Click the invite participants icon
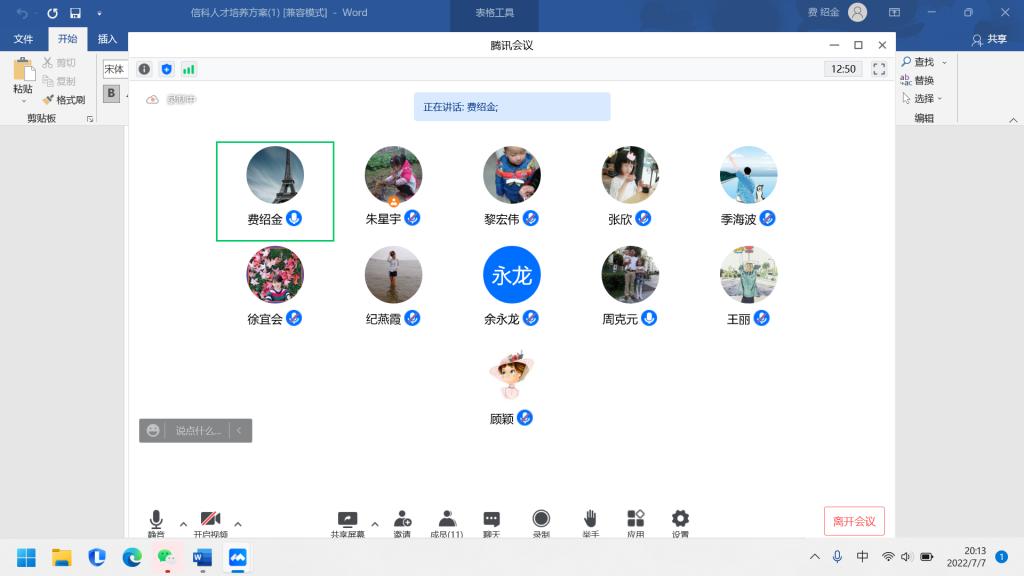Screen dimensions: 1024x576 pyautogui.click(x=402, y=519)
